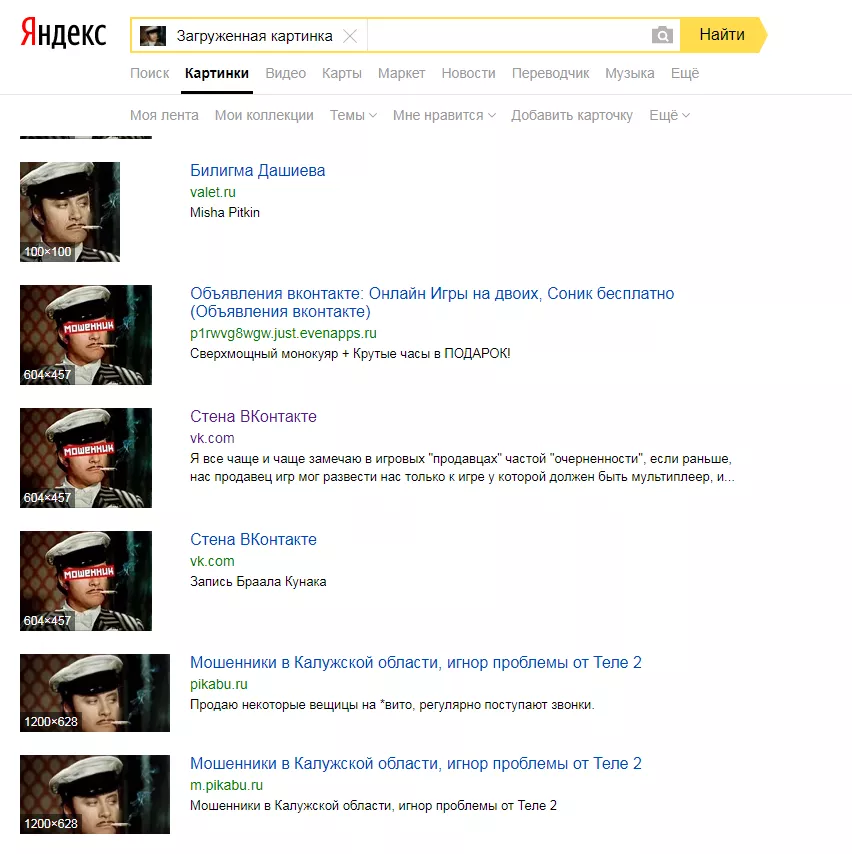Open the Стена ВКонтакте result about игровых продавцах
This screenshot has height=854, width=852.
[253, 417]
